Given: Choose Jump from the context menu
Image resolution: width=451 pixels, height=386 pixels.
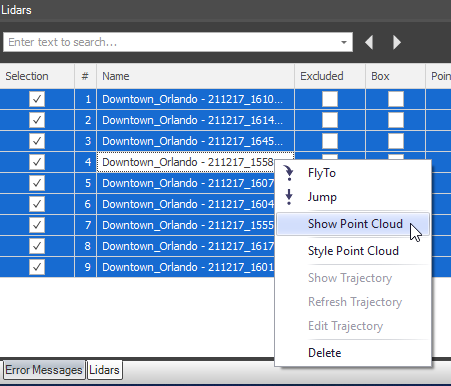Looking at the screenshot, I should click(353, 197).
